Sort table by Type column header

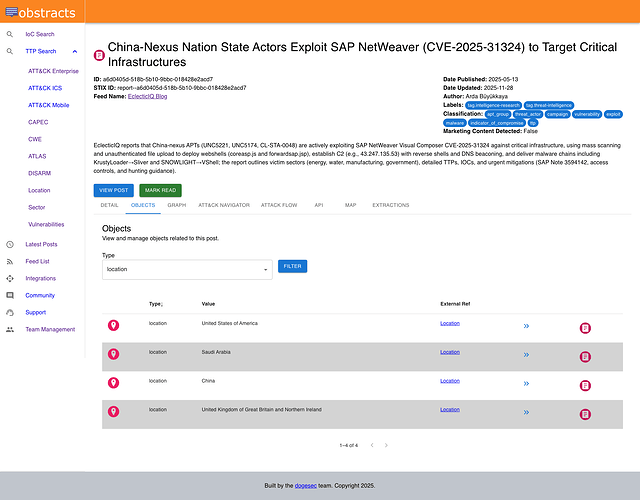(x=156, y=303)
